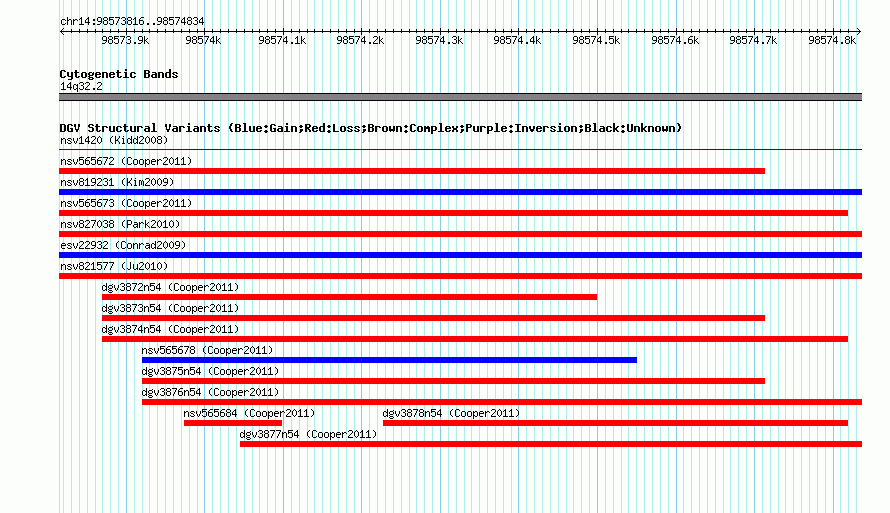This screenshot has width=890, height=513.
Task: Click ruler tick labeled 98574.1k
Action: point(282,40)
